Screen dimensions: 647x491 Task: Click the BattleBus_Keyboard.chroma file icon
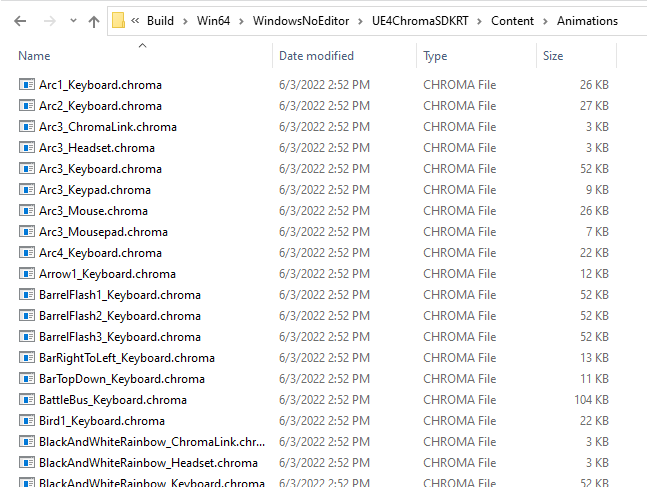(x=27, y=400)
